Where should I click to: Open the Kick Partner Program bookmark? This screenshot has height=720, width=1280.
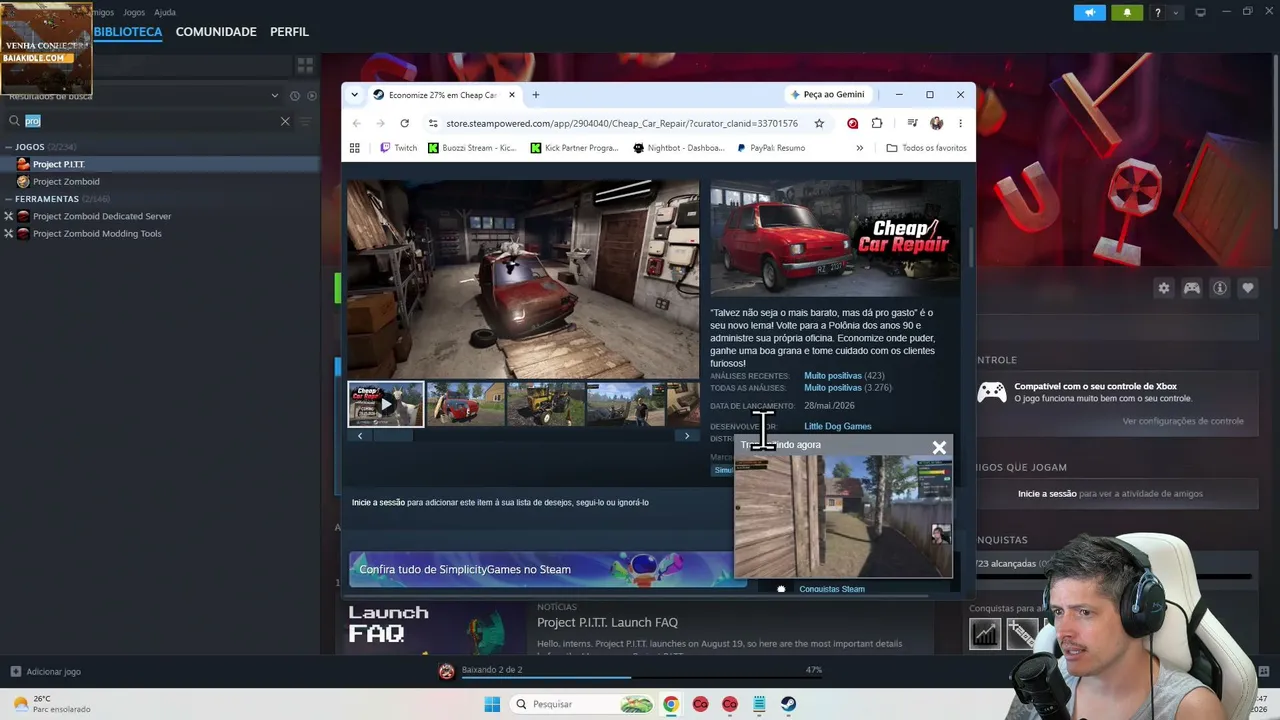point(574,148)
